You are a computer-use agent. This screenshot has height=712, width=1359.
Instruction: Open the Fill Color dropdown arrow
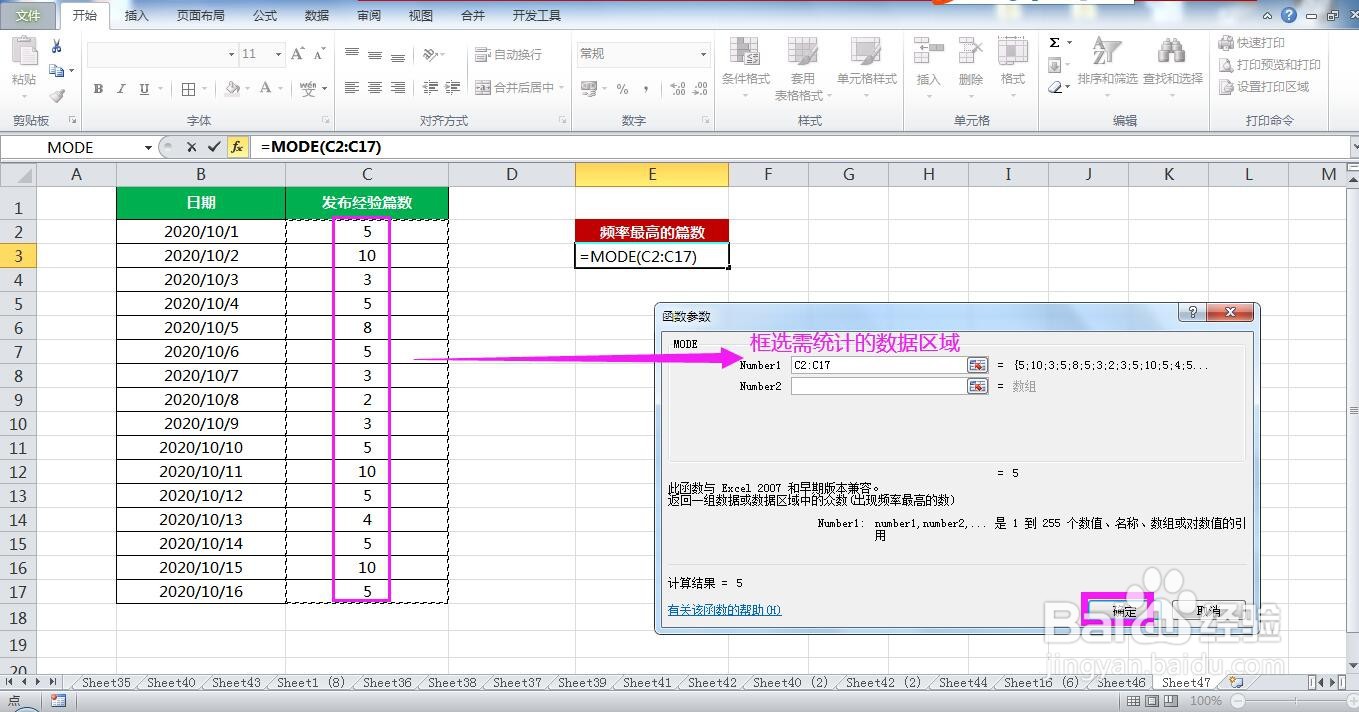coord(247,89)
